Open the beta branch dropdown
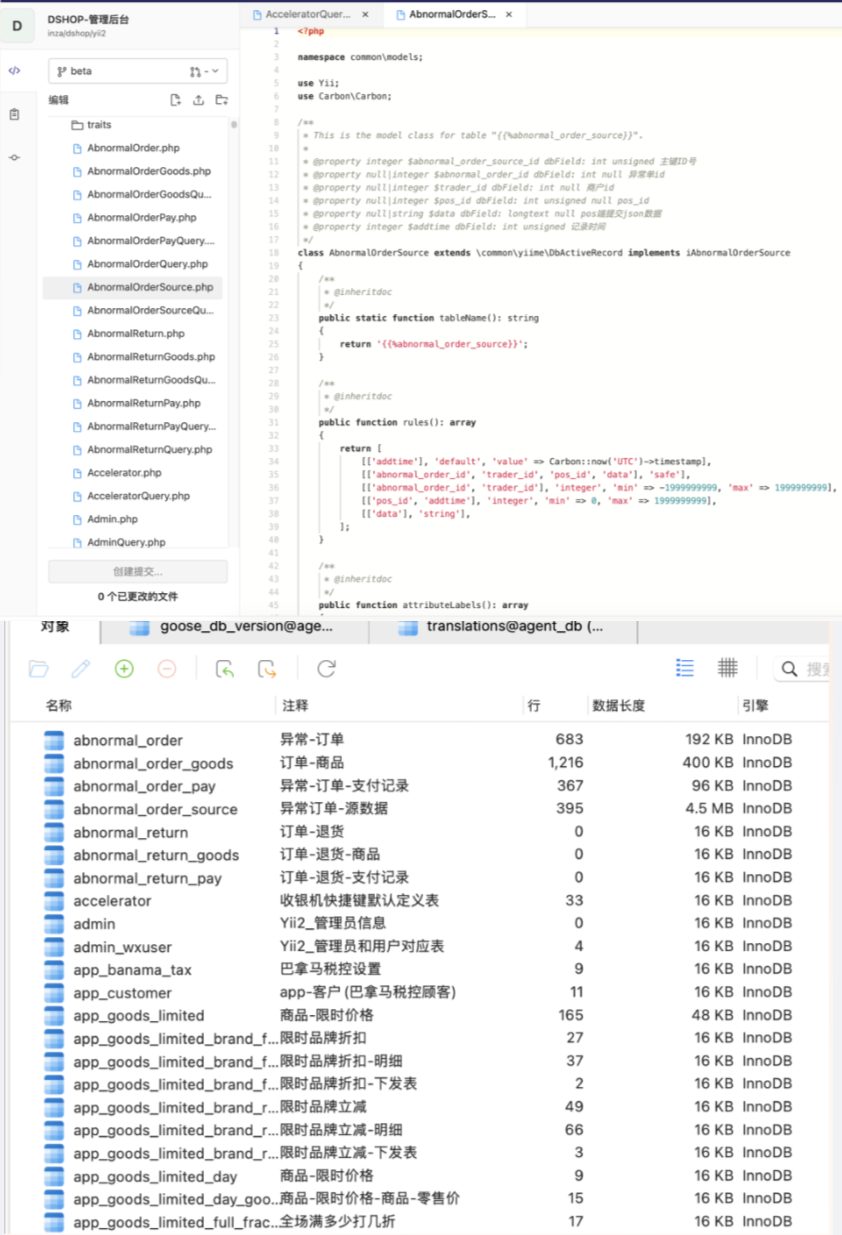The width and height of the screenshot is (842, 1235). (138, 71)
